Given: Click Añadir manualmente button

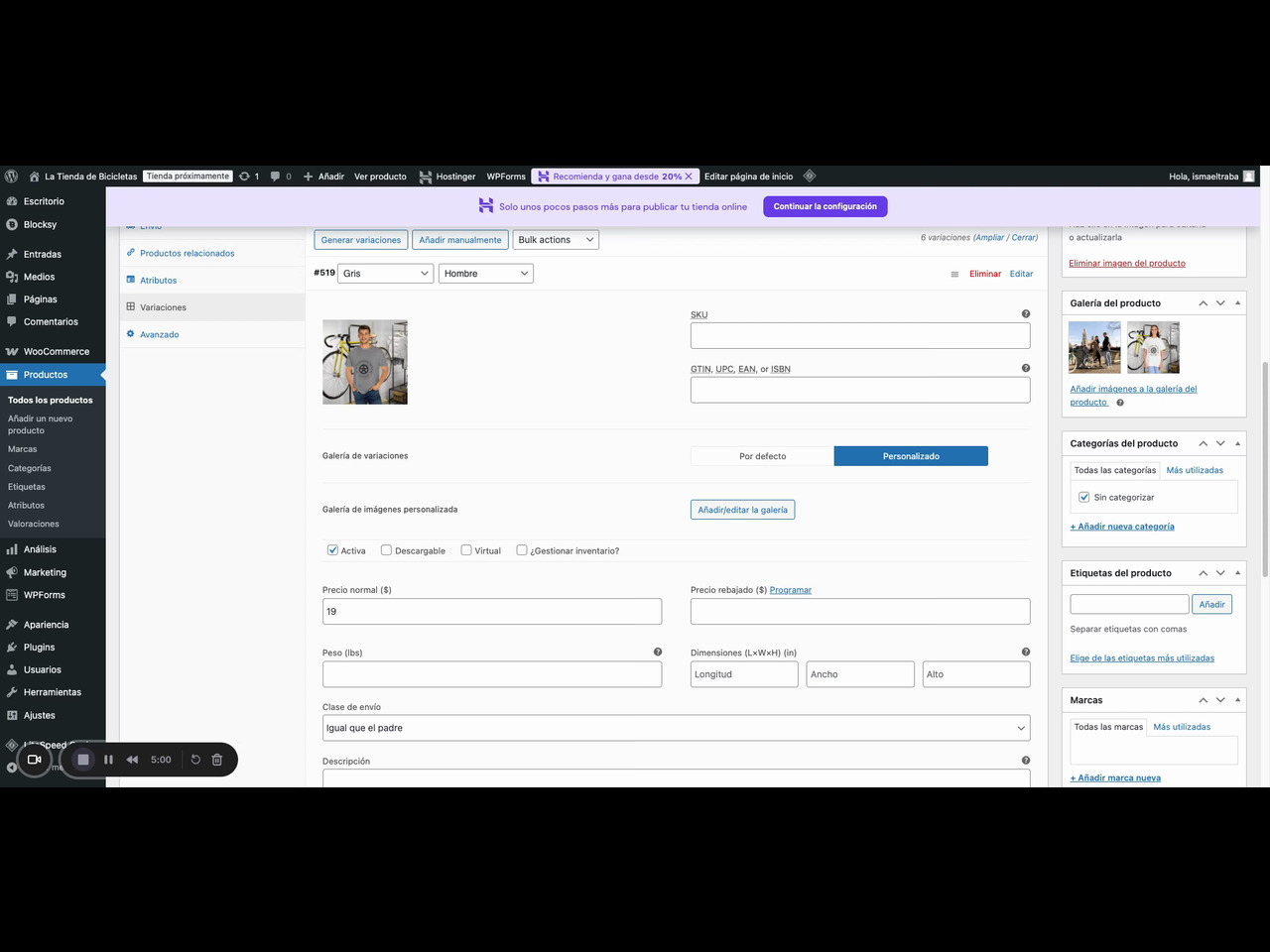Looking at the screenshot, I should pyautogui.click(x=460, y=240).
